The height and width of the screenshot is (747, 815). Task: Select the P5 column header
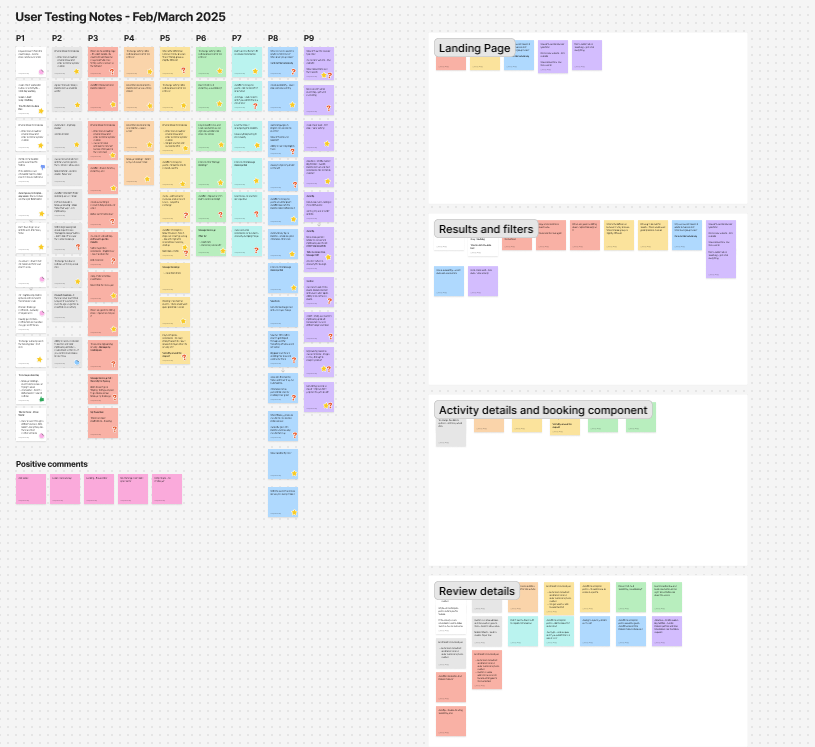tap(165, 38)
